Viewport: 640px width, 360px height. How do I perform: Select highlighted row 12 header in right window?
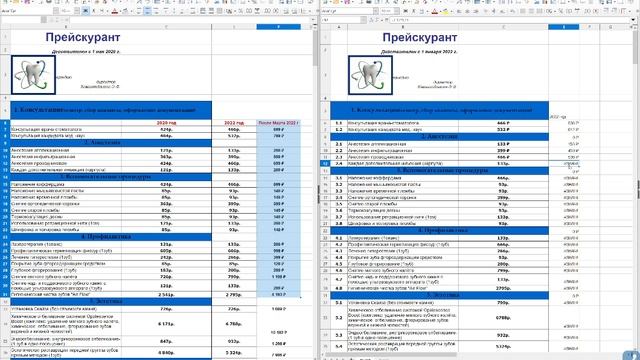[x=325, y=163]
